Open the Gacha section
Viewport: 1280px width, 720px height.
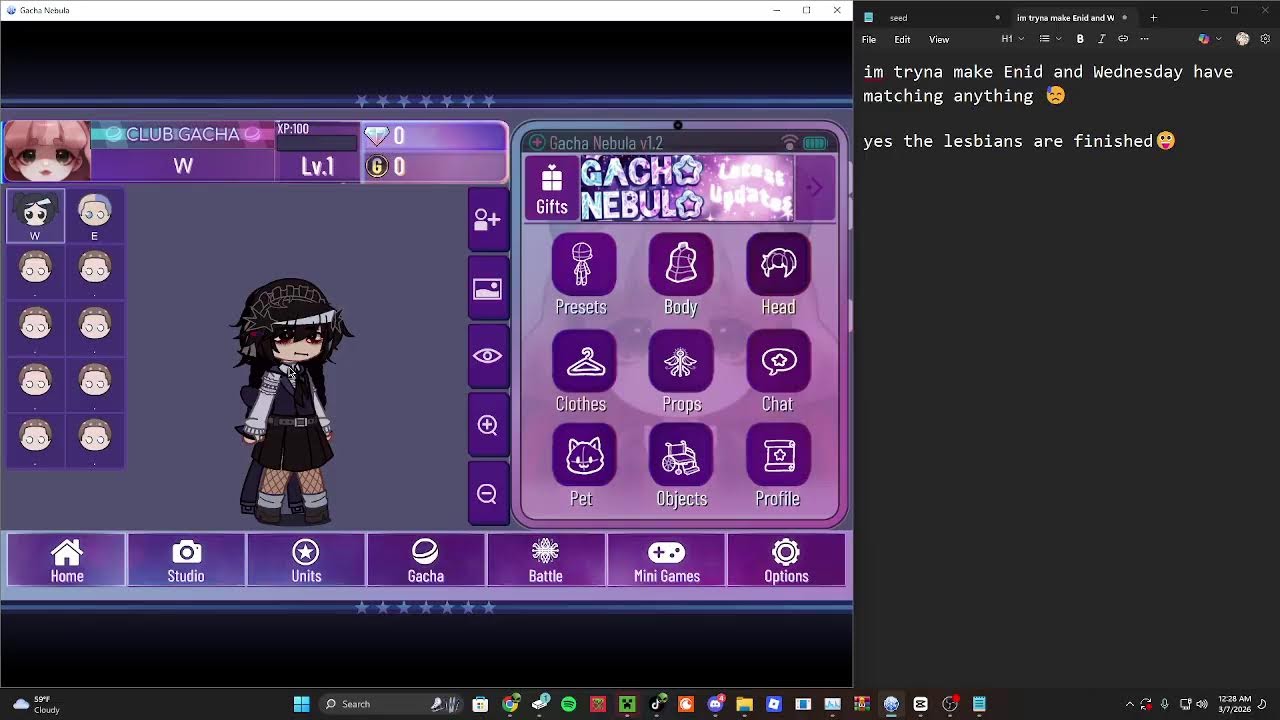point(426,560)
